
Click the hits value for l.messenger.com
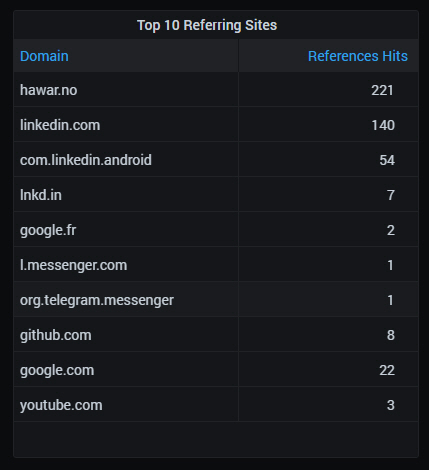point(390,265)
